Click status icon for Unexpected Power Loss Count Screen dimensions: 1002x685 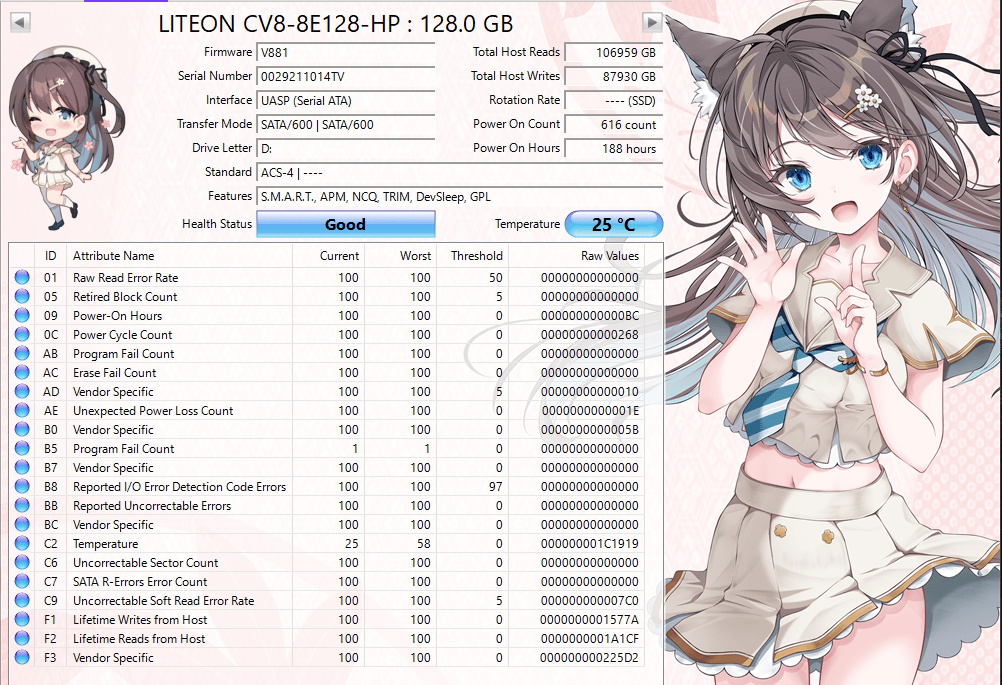22,410
